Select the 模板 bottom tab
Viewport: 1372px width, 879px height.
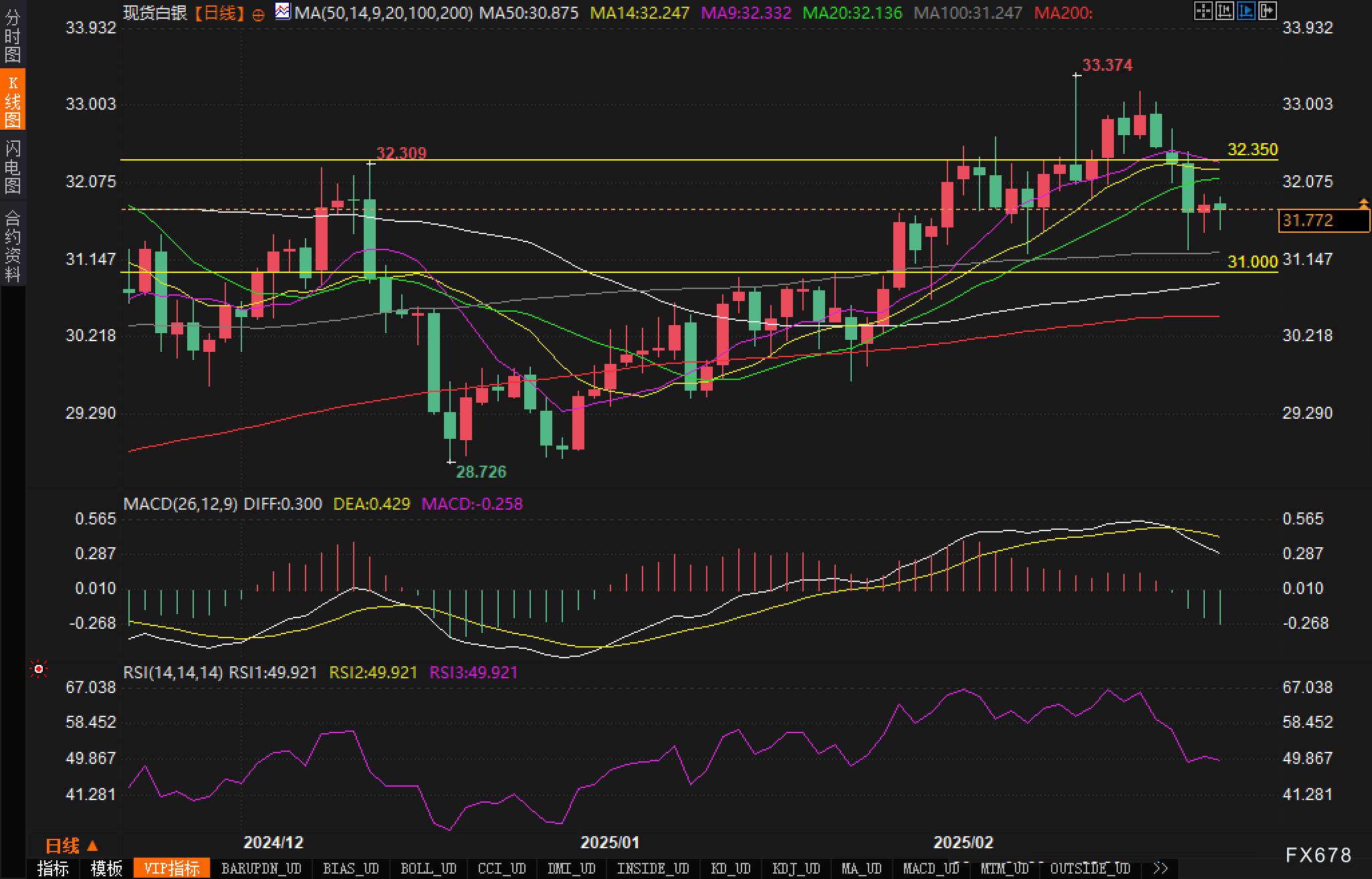[106, 868]
